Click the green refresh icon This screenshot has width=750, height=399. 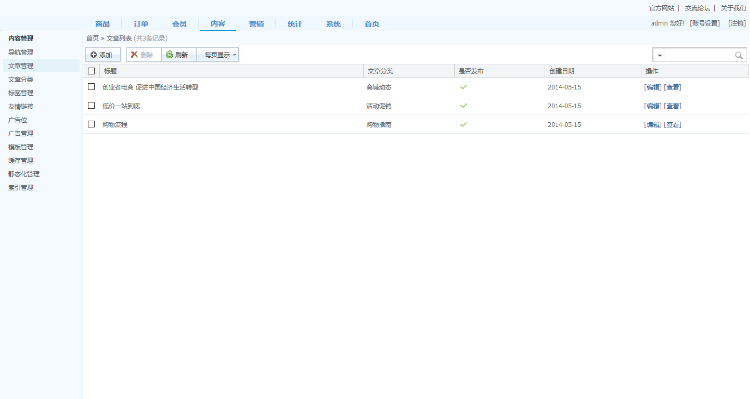[169, 55]
